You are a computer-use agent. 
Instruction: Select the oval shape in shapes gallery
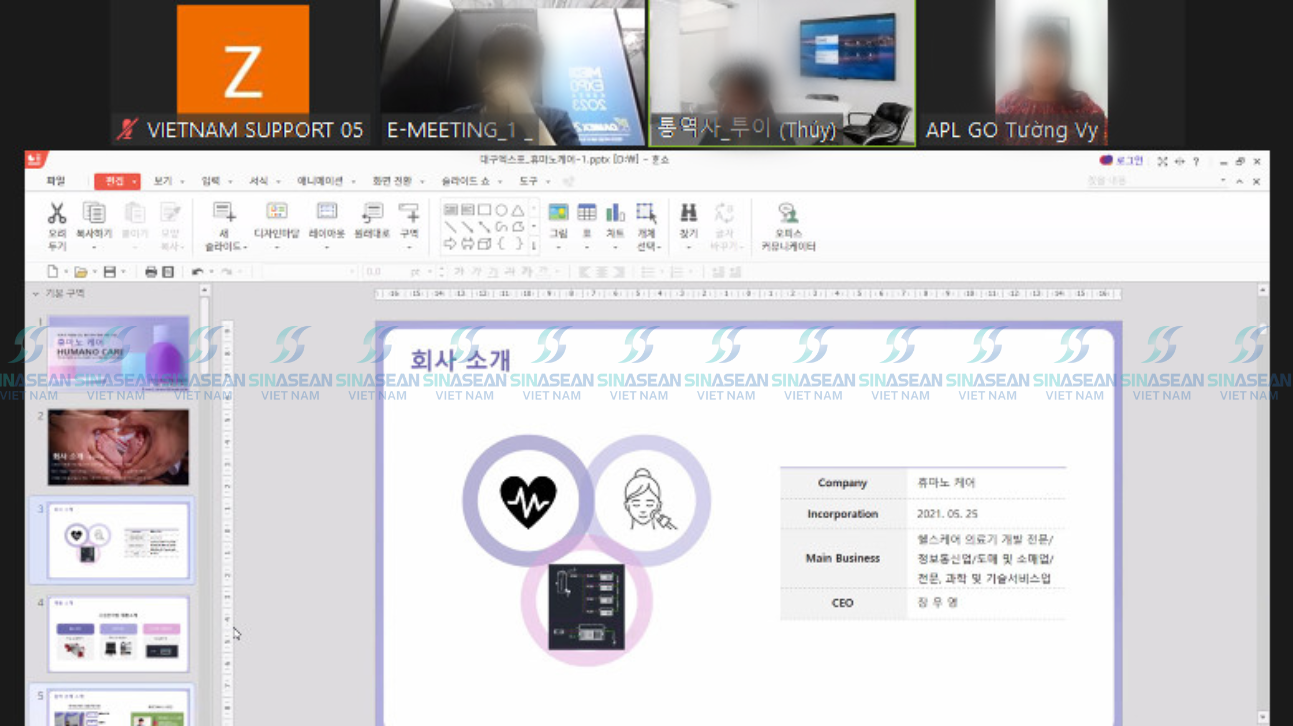[x=501, y=210]
